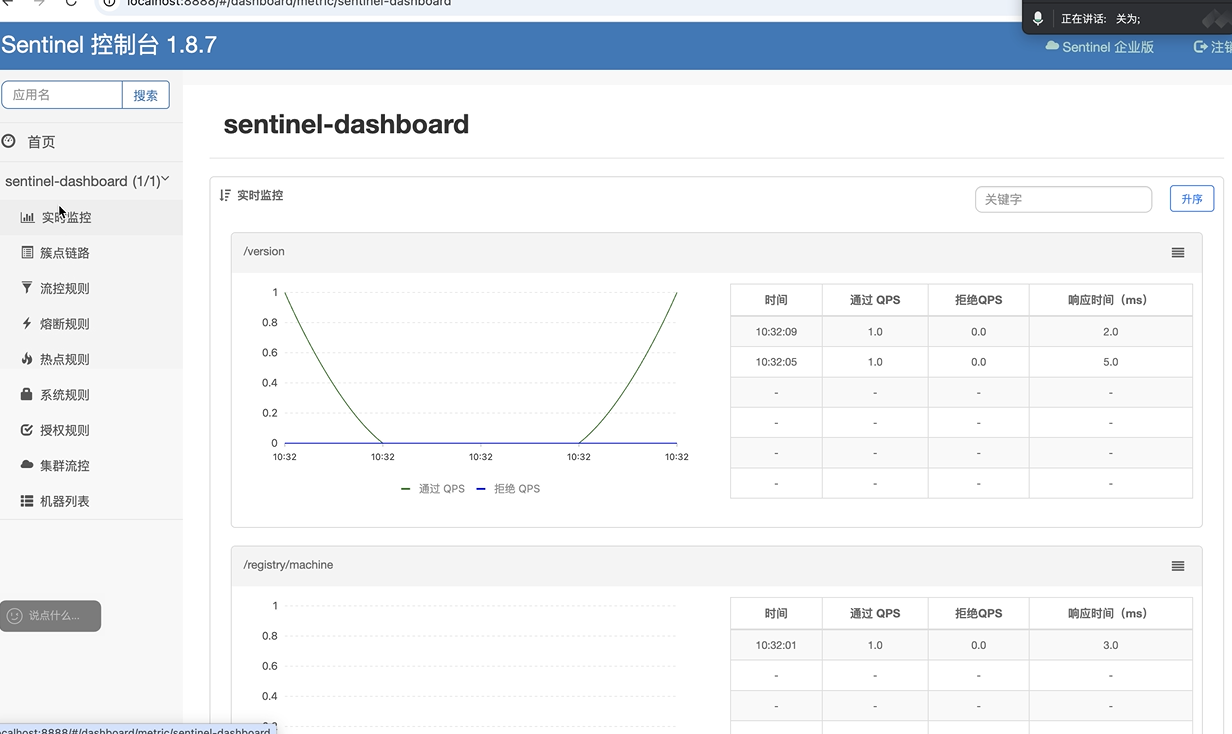This screenshot has width=1232, height=734.
Task: Toggle 通过 QPS legend in /version chart
Action: 433,489
